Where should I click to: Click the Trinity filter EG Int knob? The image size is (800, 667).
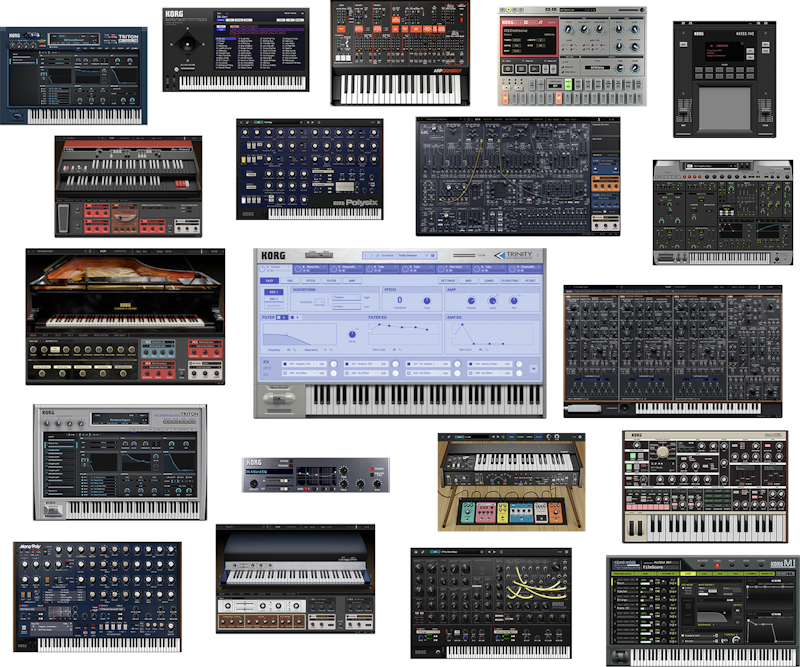point(352,336)
